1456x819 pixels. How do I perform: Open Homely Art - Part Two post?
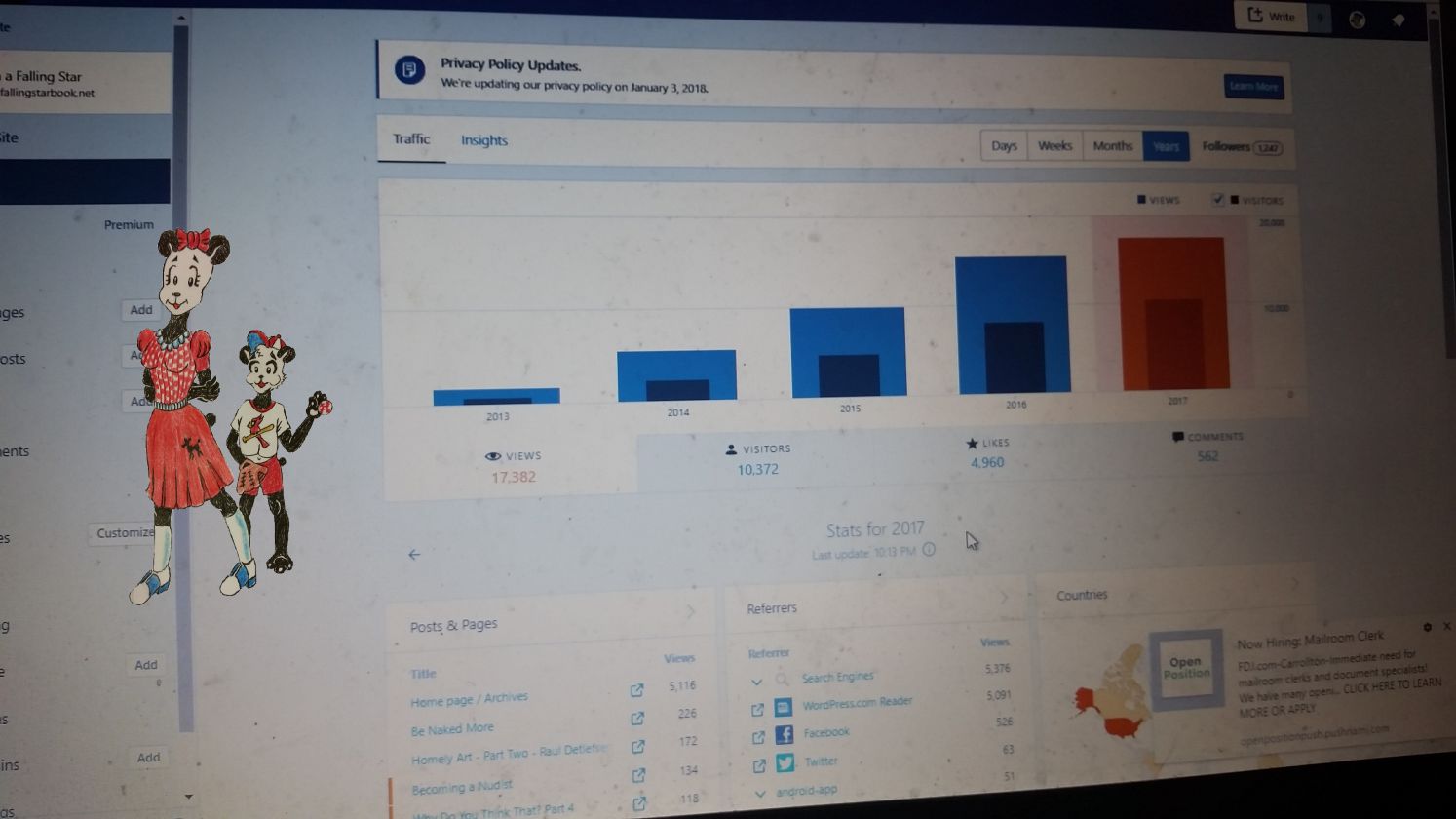tap(509, 755)
